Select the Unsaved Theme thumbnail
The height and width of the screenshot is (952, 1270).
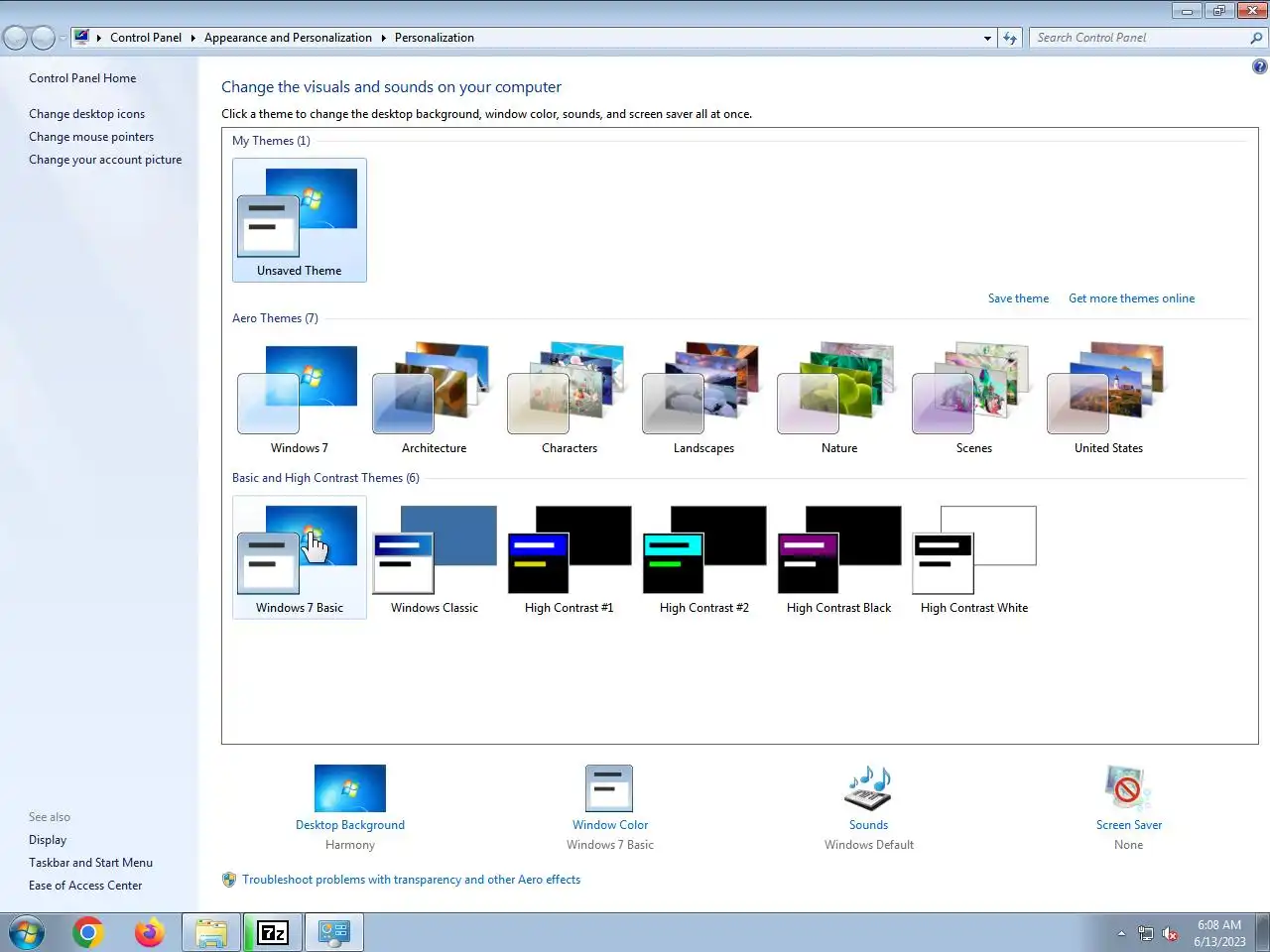tap(299, 220)
